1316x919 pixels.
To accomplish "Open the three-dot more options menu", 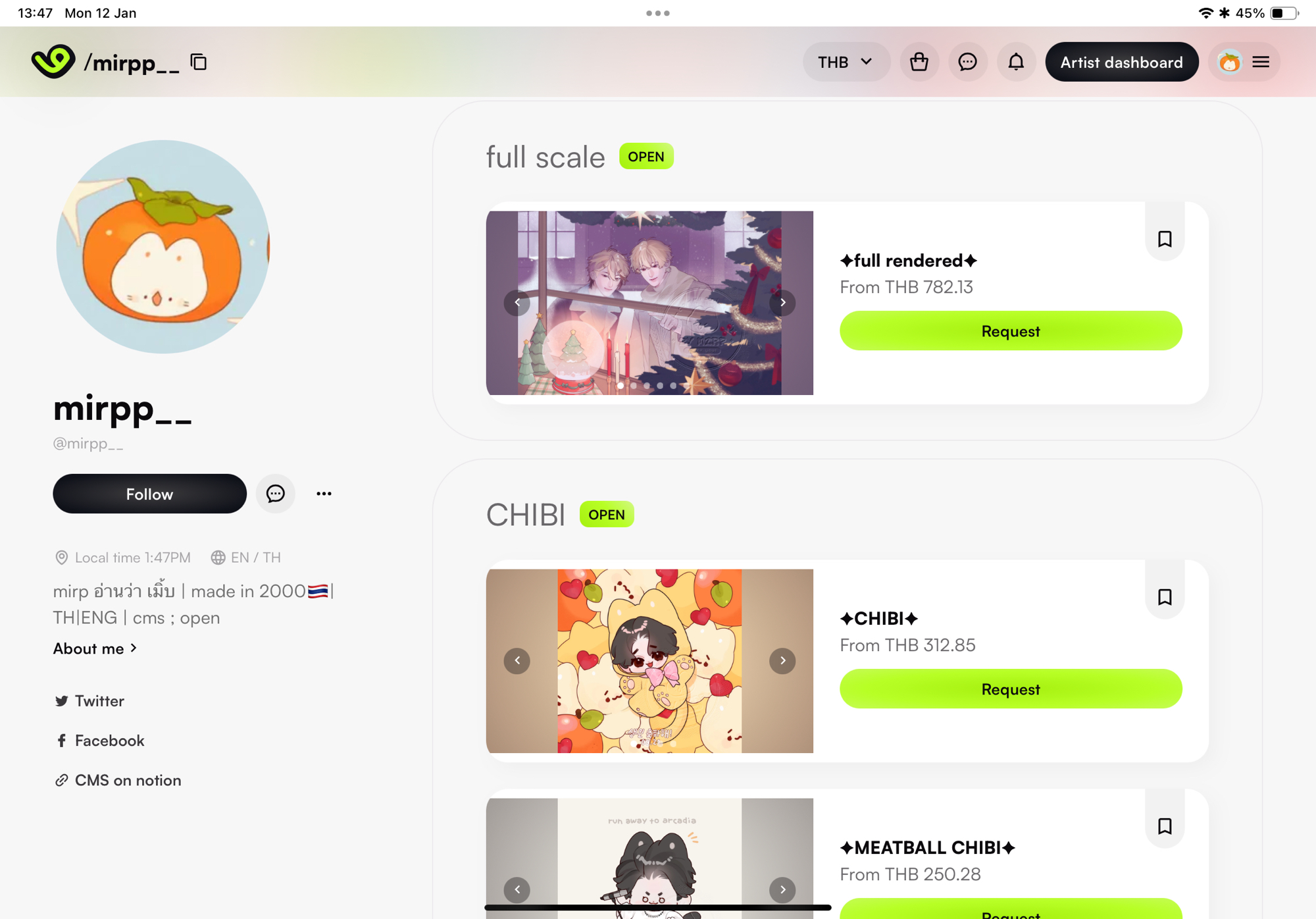I will (x=324, y=493).
